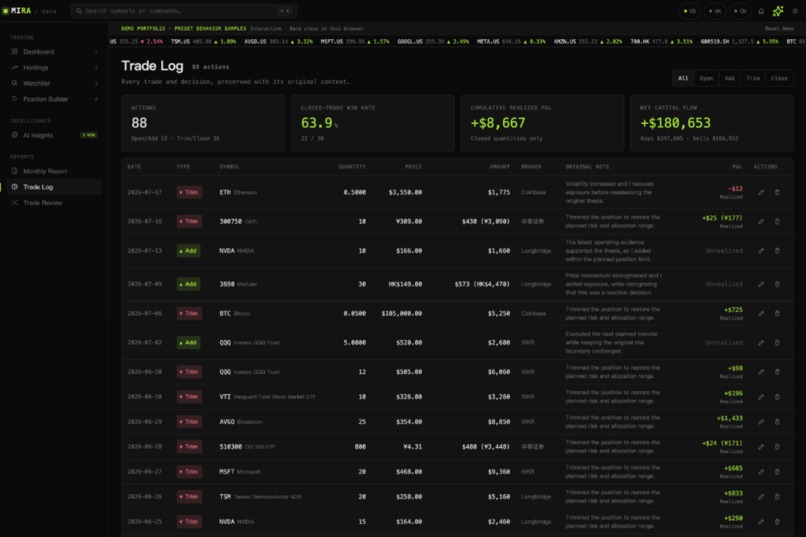This screenshot has height=537, width=806.
Task: Sort by the P&L column header
Action: click(737, 167)
